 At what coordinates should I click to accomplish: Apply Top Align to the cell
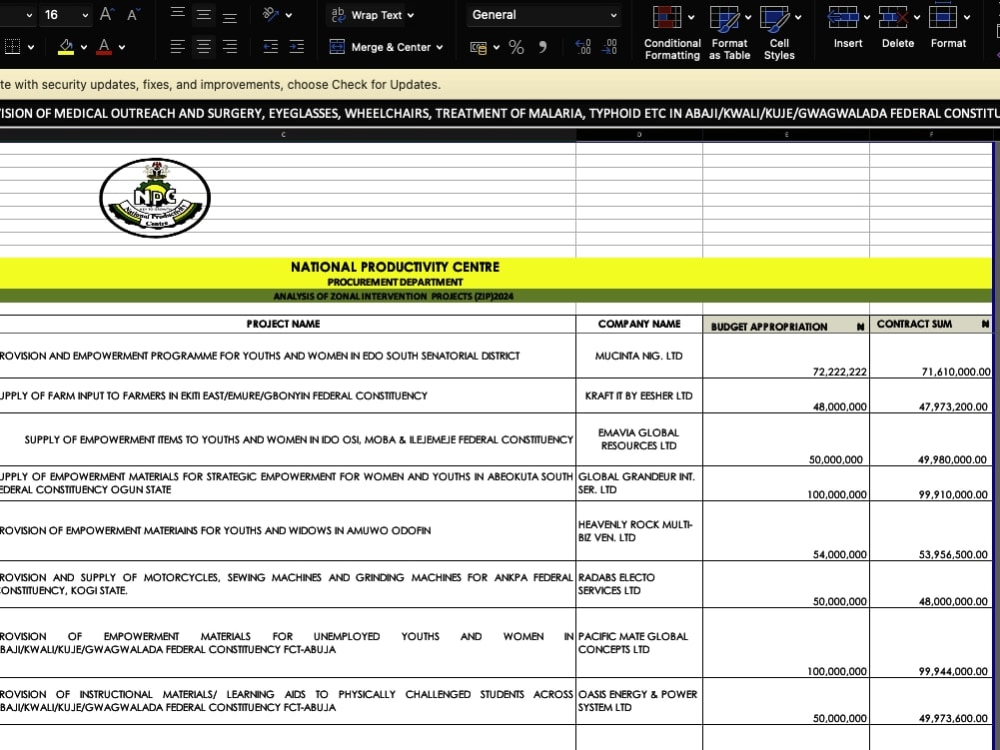(178, 14)
